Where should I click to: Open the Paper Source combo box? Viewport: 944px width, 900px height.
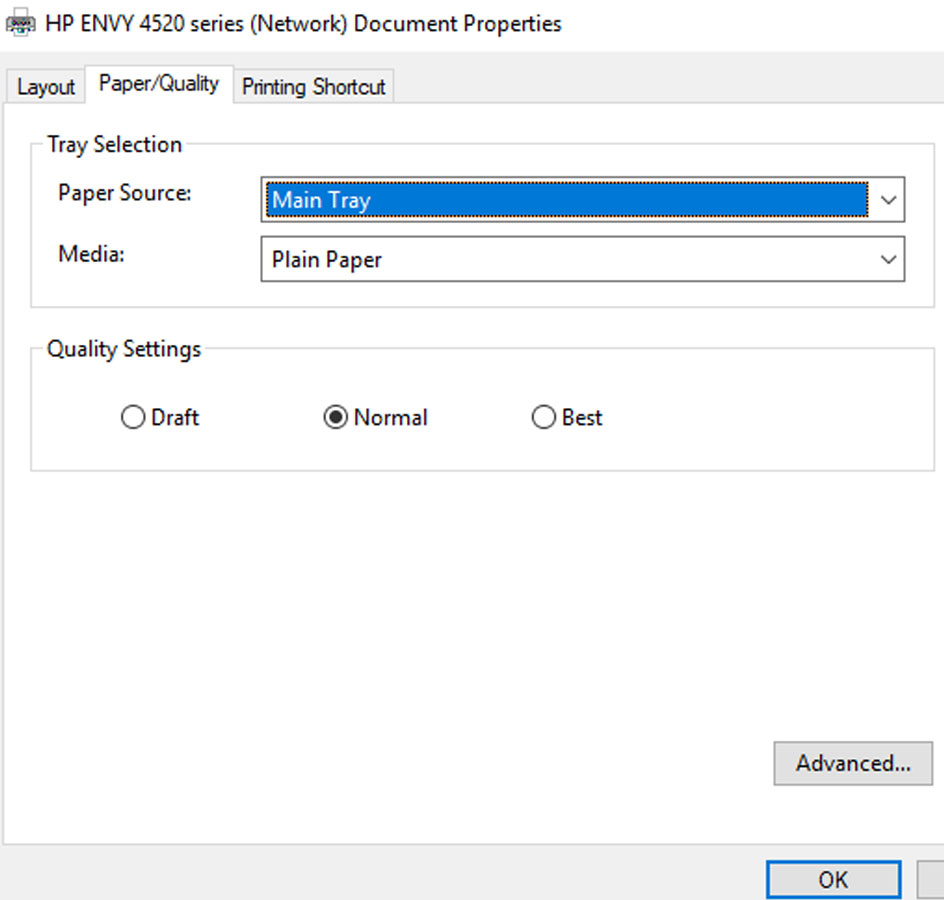583,199
